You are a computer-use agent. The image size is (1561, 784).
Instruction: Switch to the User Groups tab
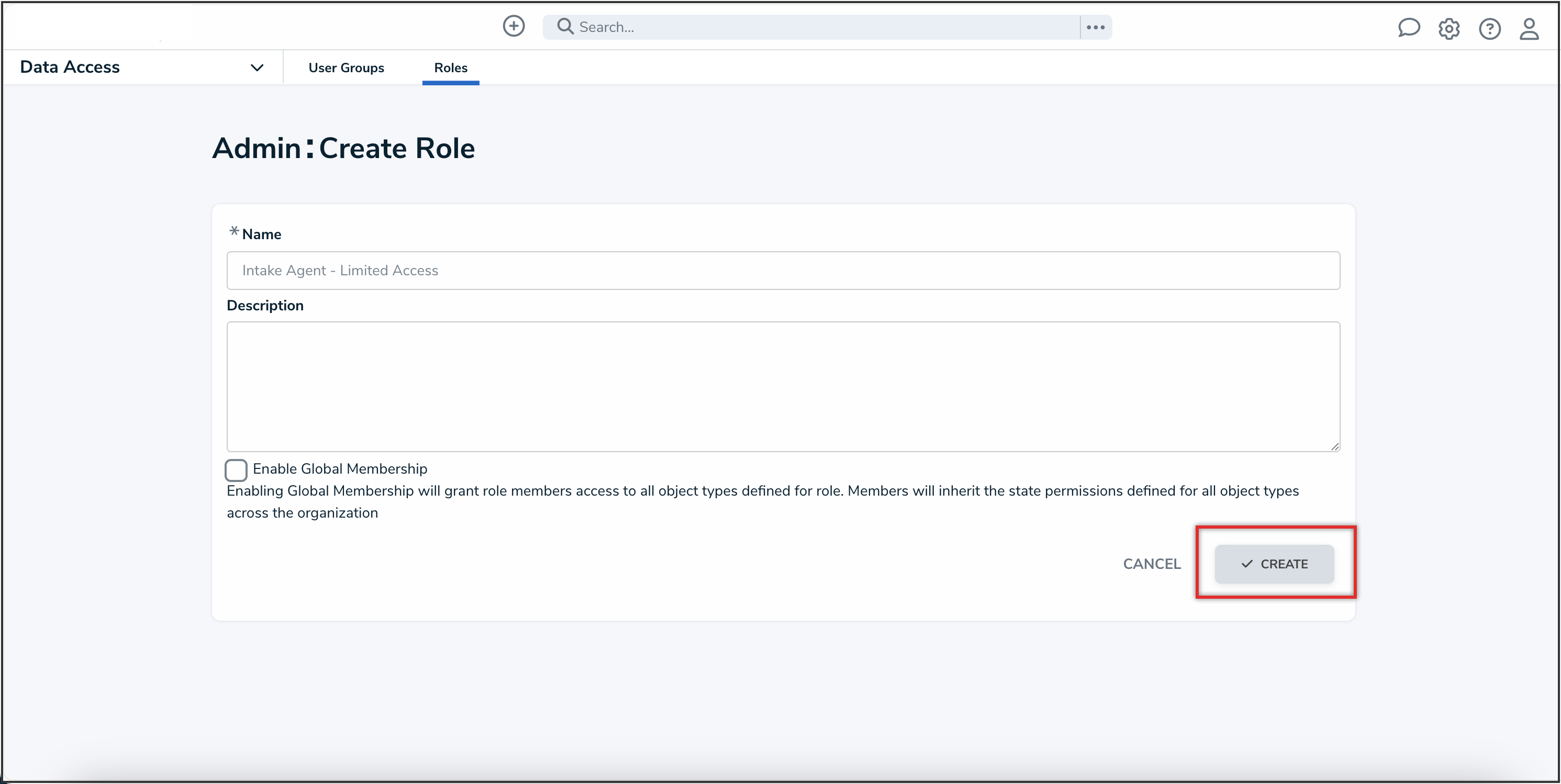(x=346, y=68)
